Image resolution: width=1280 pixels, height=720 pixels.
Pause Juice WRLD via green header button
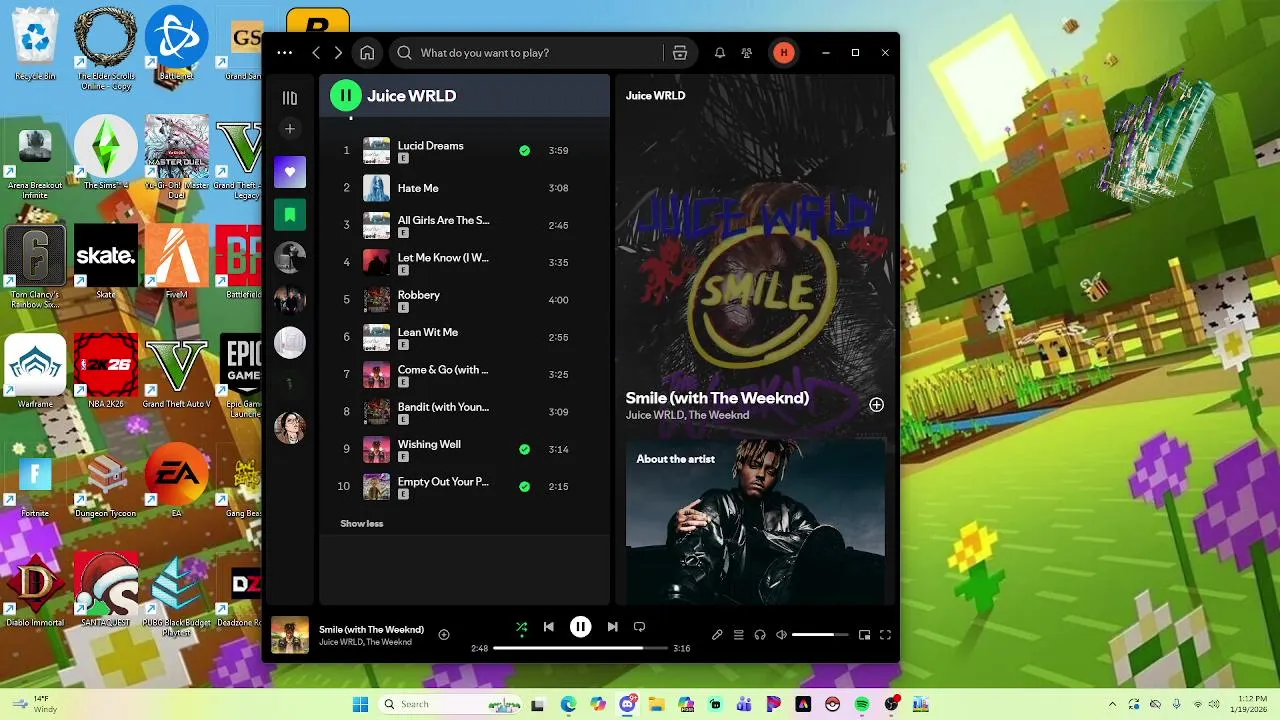[x=346, y=96]
